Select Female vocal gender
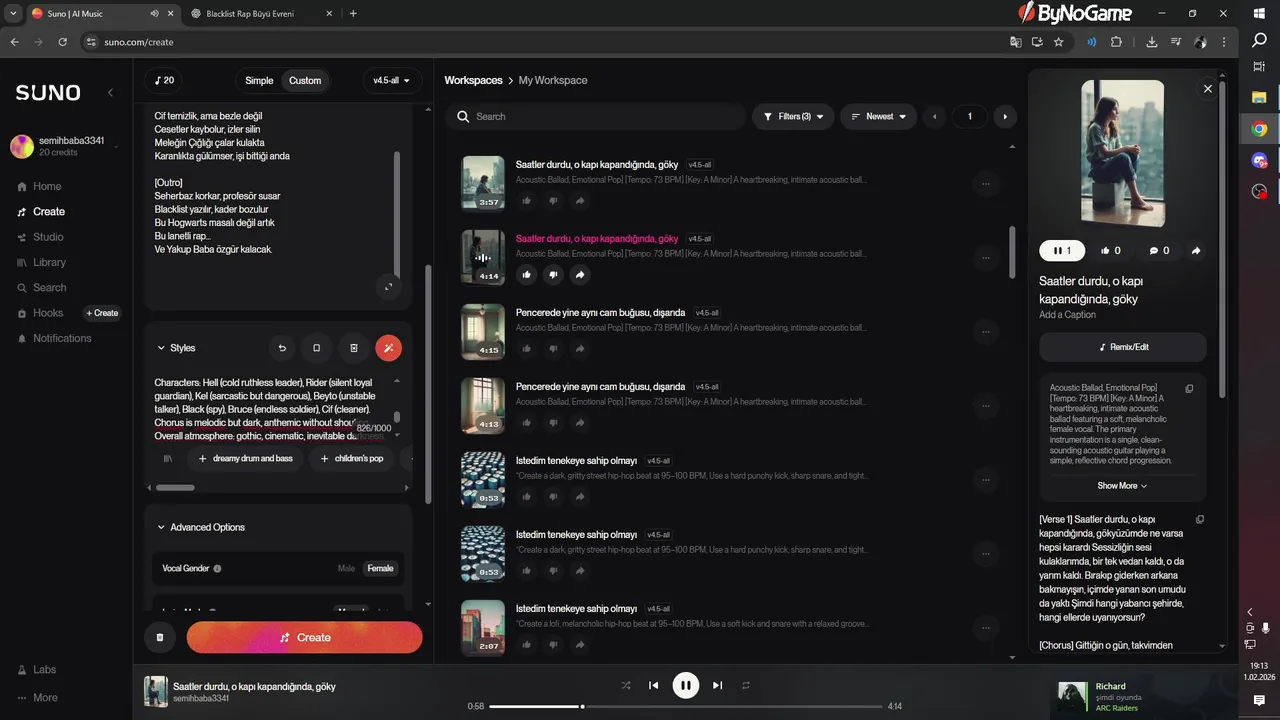The image size is (1280, 720). 381,568
